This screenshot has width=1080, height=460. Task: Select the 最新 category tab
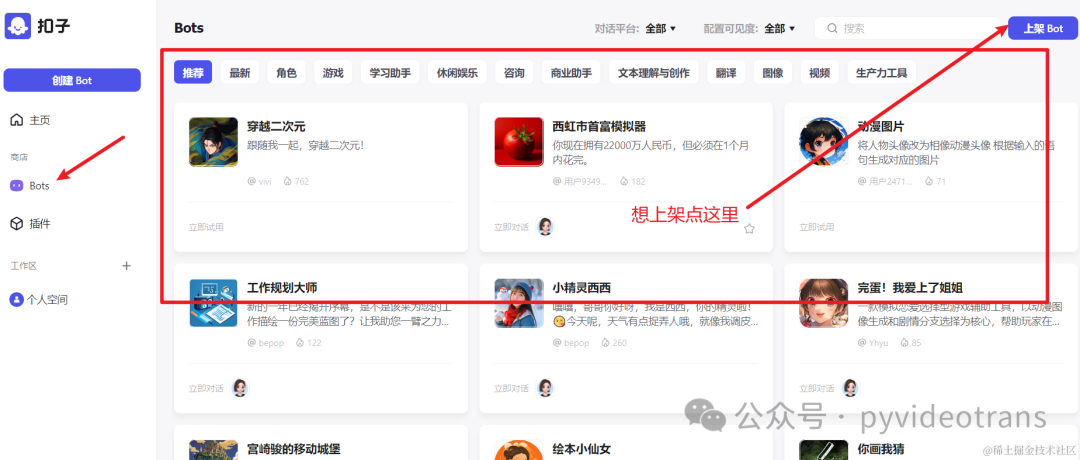(240, 72)
